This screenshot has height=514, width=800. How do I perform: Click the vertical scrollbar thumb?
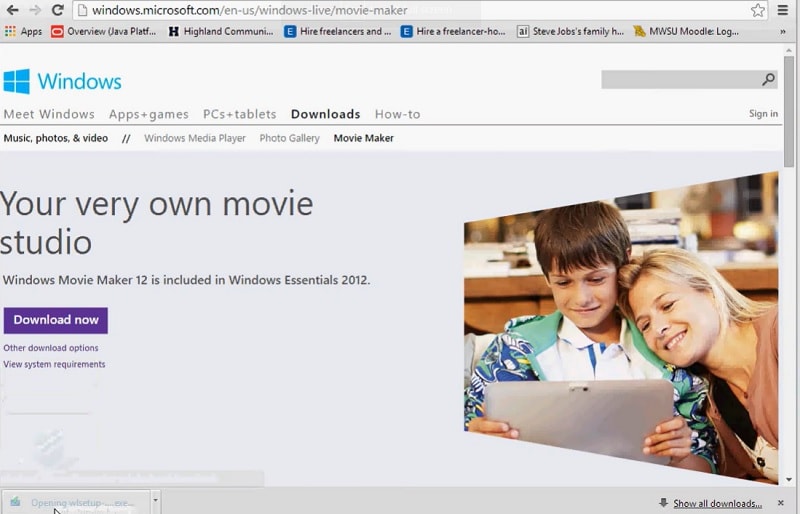click(789, 111)
